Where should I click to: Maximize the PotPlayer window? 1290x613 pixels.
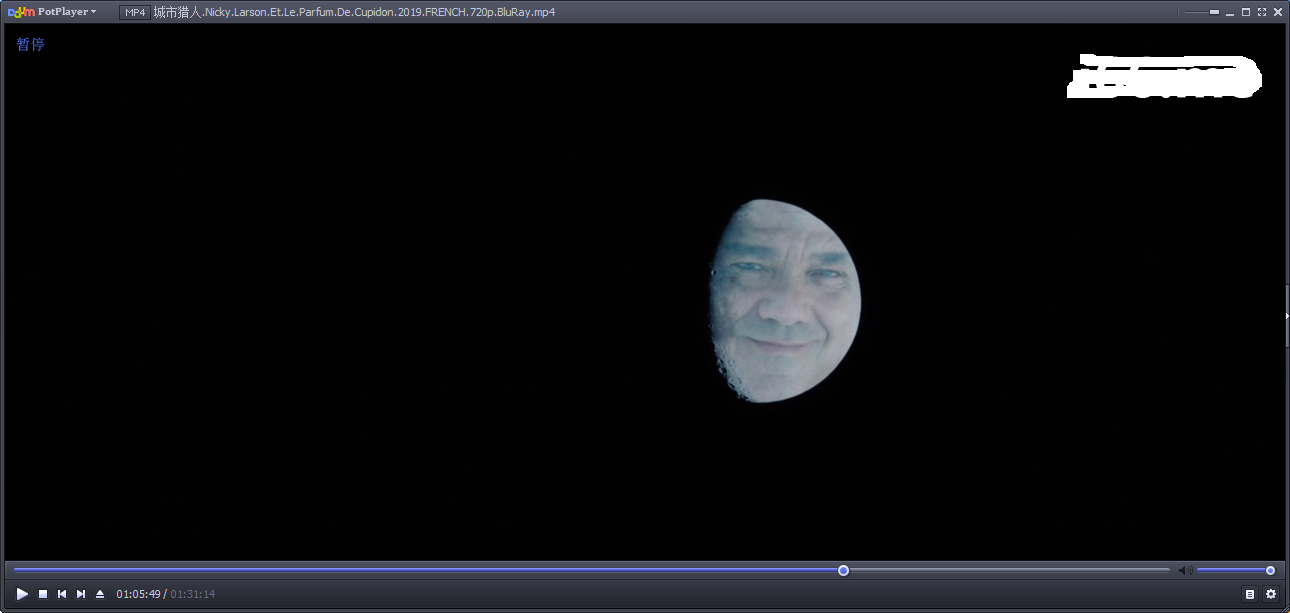tap(1246, 12)
